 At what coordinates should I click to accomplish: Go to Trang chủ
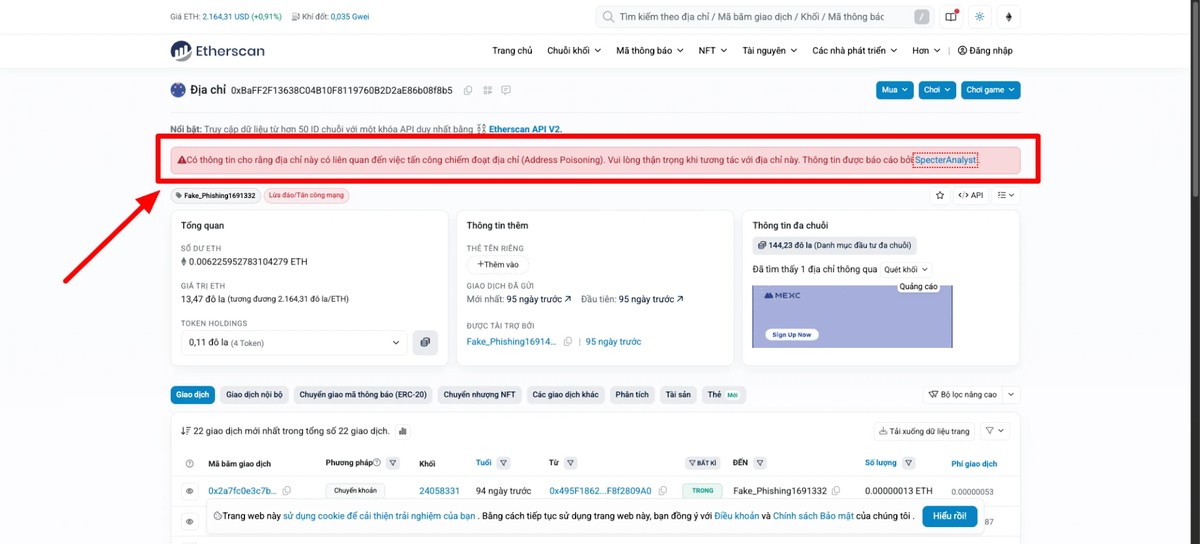[x=512, y=51]
